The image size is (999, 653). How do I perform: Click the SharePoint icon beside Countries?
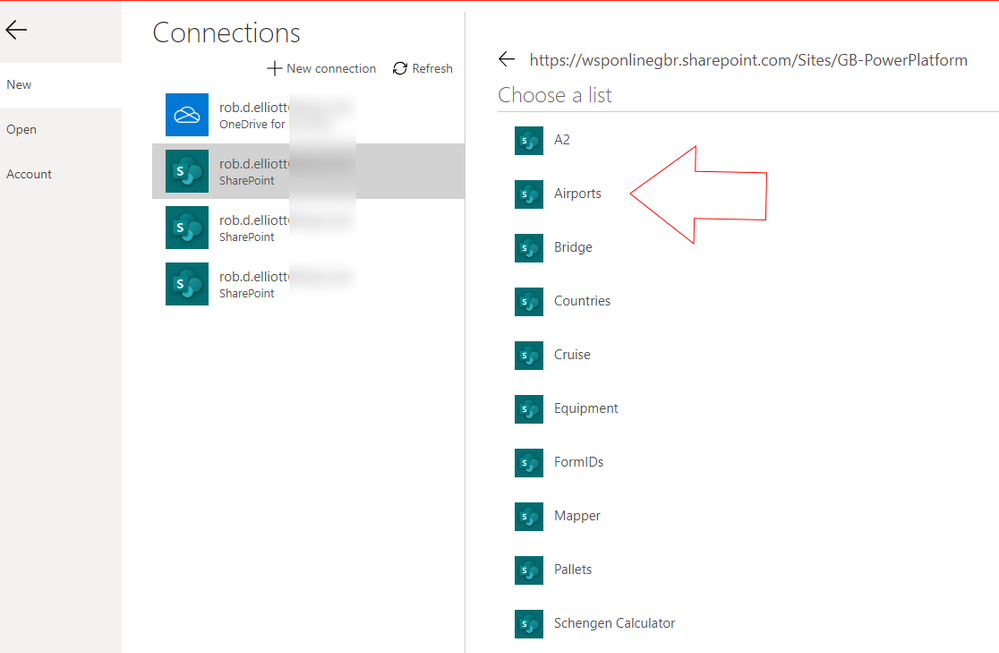click(x=529, y=302)
